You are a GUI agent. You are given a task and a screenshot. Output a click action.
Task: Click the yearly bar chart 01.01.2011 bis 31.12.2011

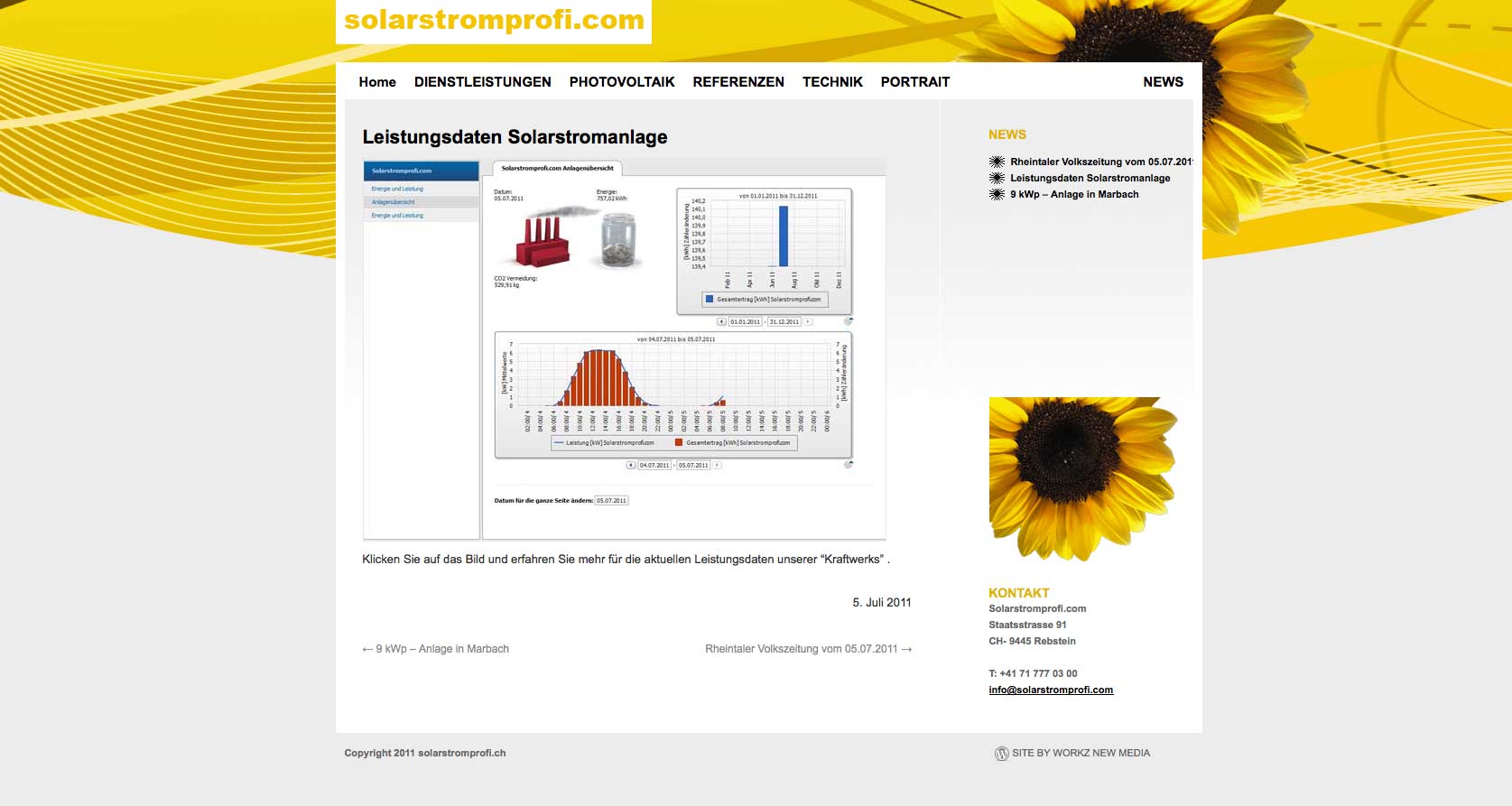(765, 251)
